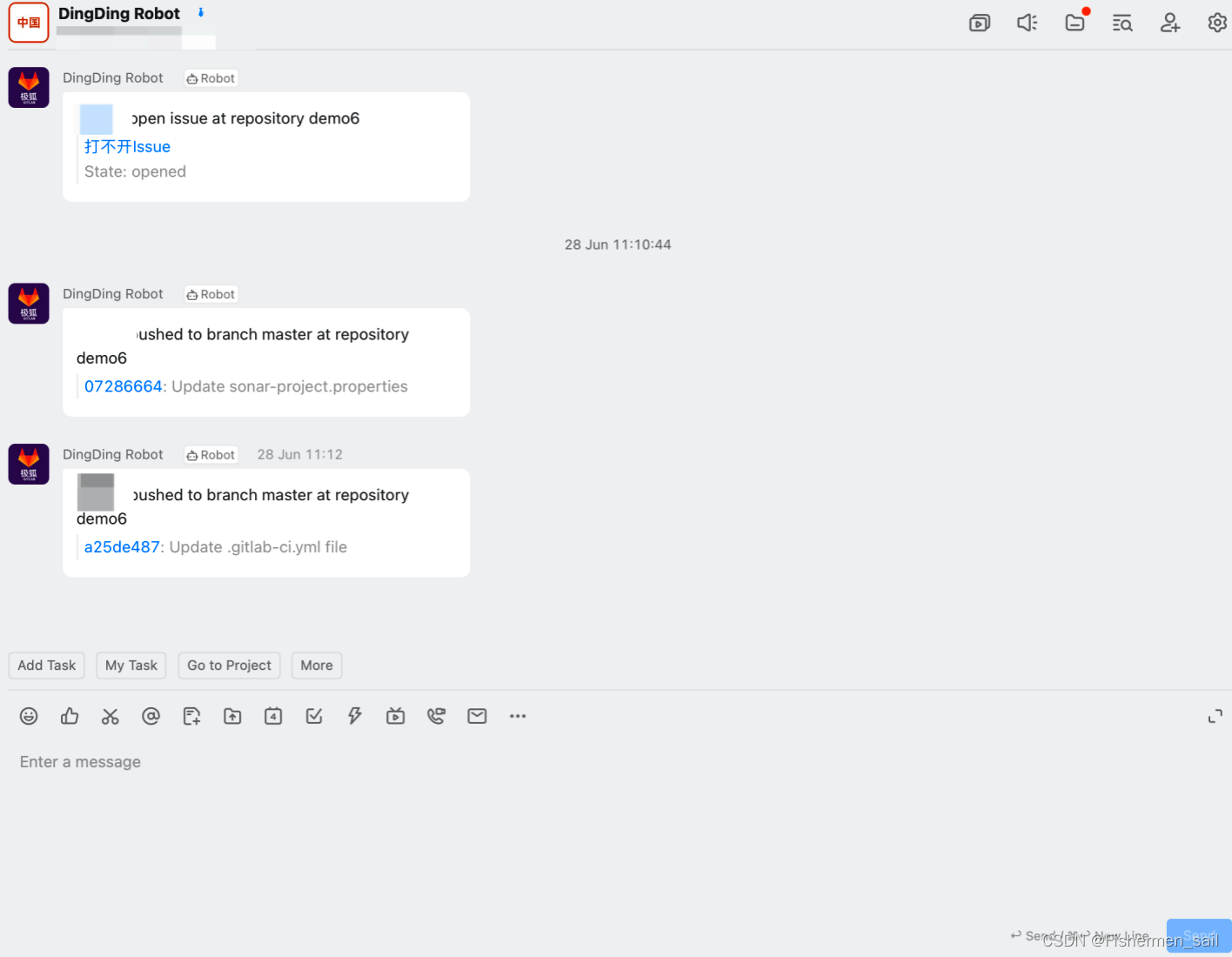
Task: Create a new document from the message toolbar
Action: 191,716
